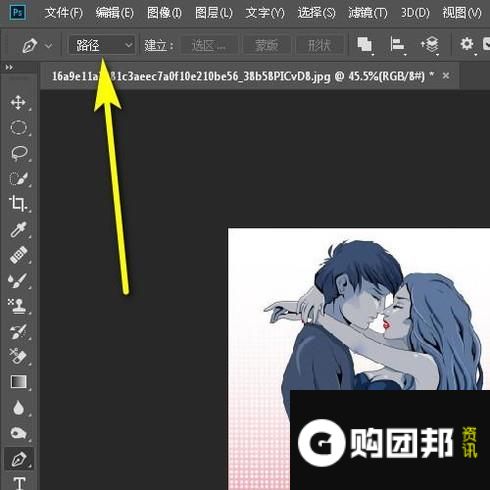Open the 文字(Y) menu

click(265, 13)
